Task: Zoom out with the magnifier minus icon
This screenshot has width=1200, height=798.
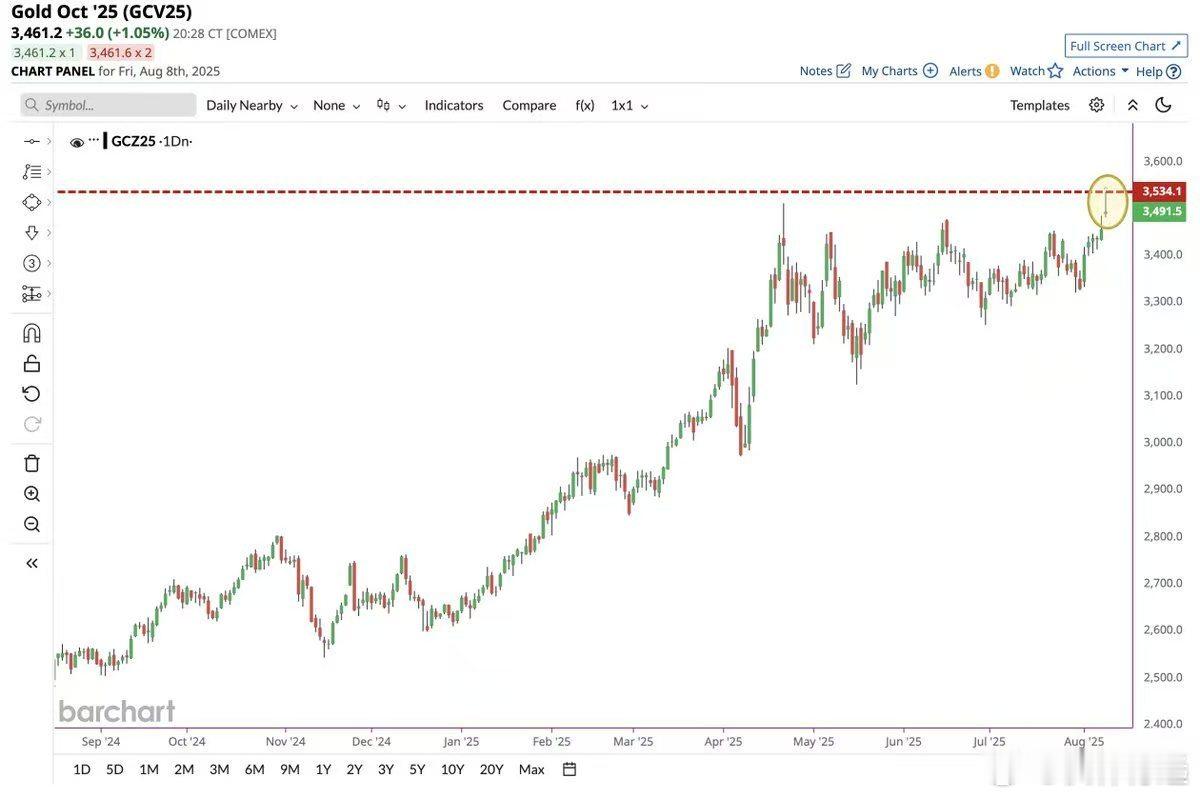Action: pyautogui.click(x=32, y=524)
